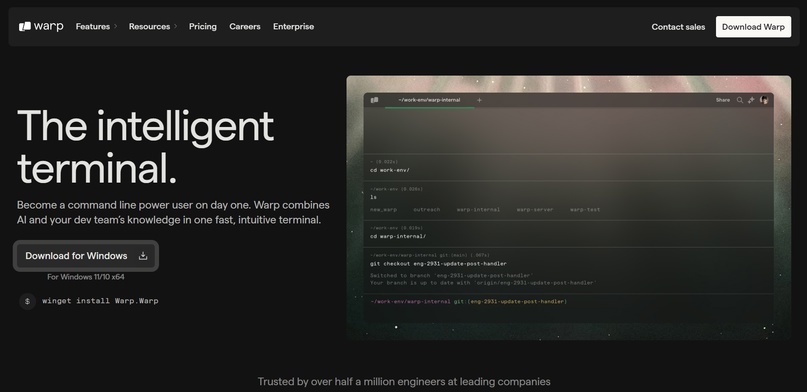
Task: Click 'outreach' in the ls output
Action: tap(427, 209)
